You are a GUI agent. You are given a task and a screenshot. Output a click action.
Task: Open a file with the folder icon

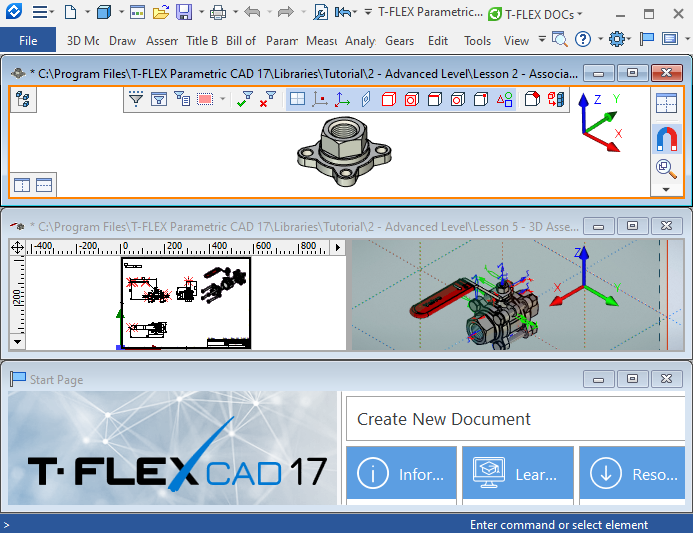tap(161, 12)
